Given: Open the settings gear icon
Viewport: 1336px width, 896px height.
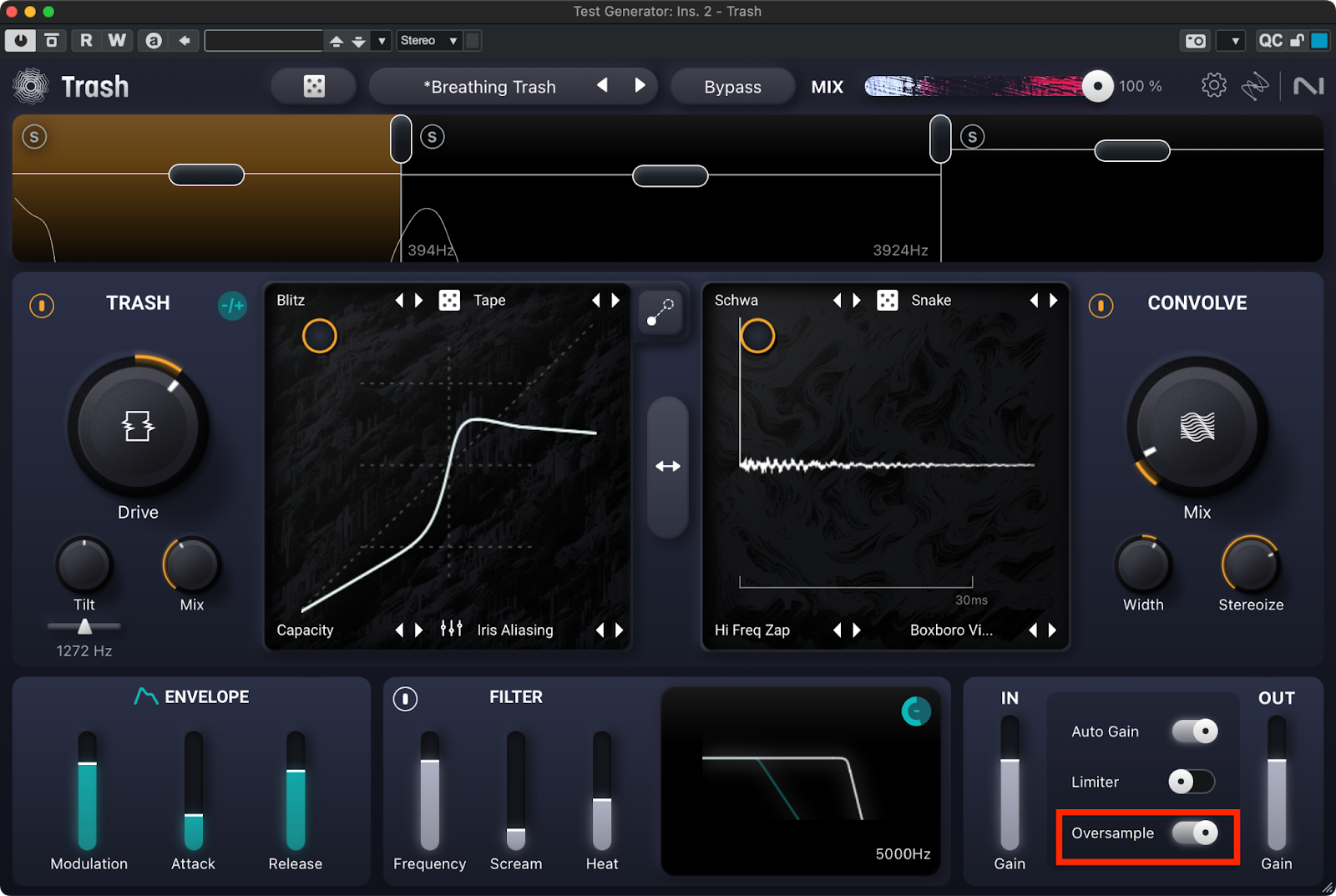Looking at the screenshot, I should point(1213,85).
